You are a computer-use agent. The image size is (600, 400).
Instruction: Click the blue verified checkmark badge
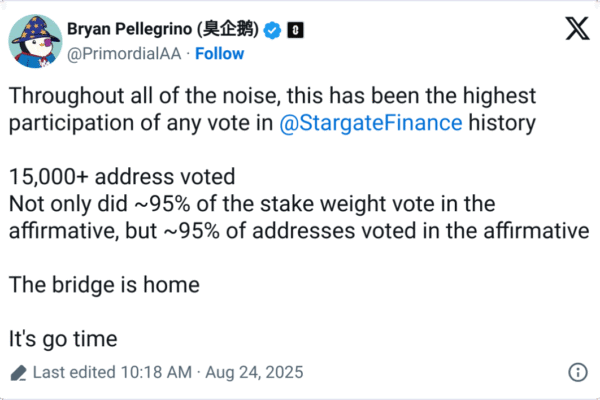point(273,32)
